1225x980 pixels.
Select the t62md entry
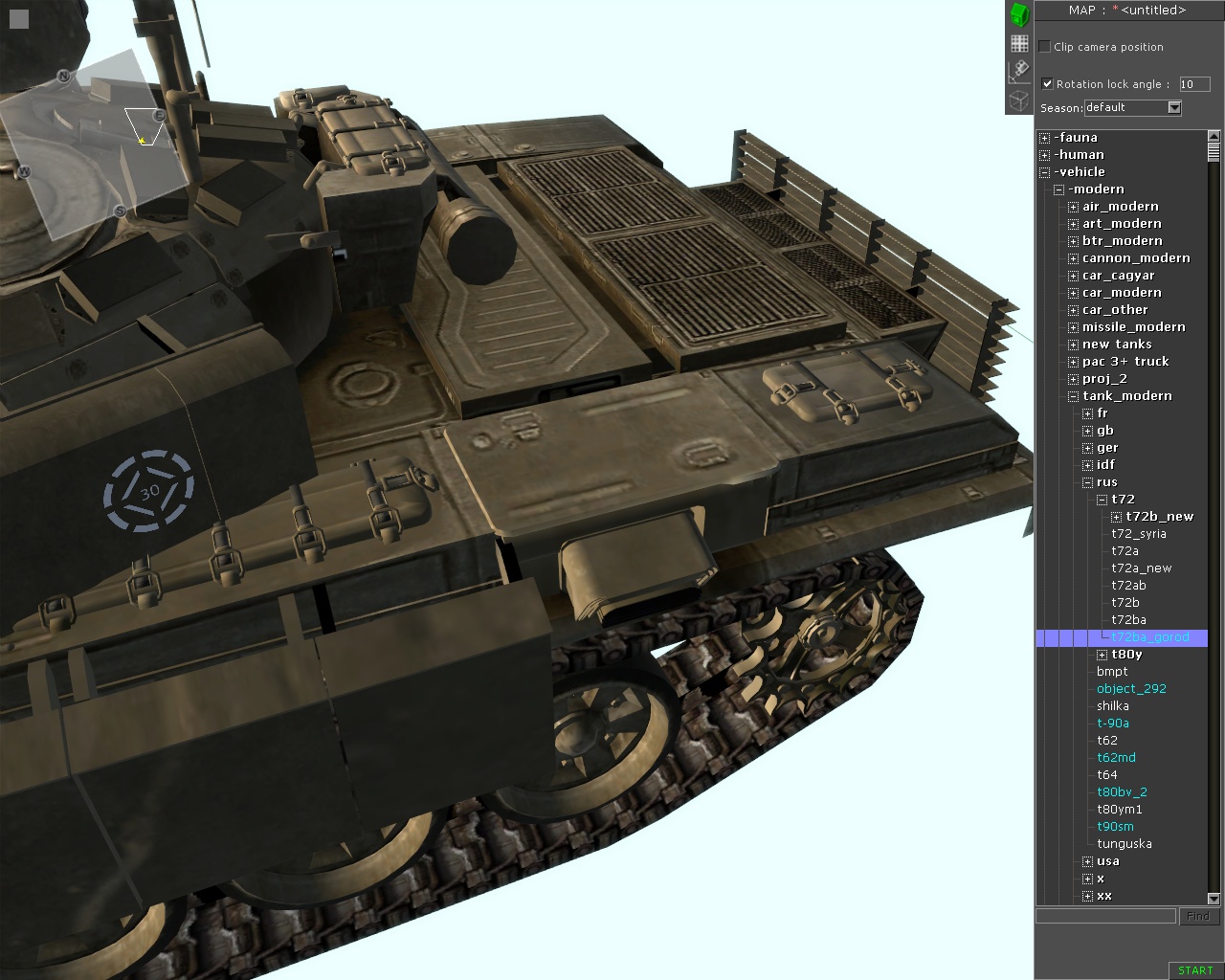coord(1117,758)
